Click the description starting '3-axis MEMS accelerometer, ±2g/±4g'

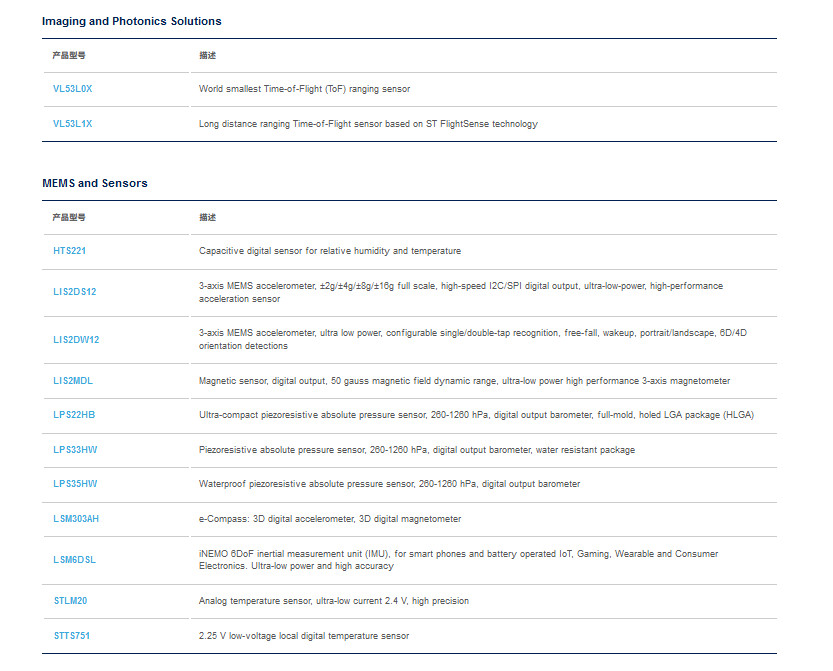(461, 292)
